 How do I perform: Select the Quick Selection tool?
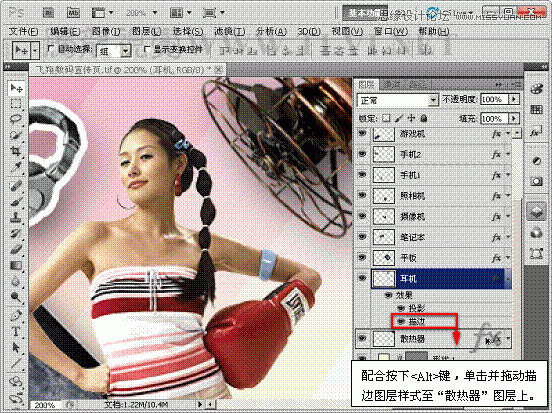coord(16,136)
